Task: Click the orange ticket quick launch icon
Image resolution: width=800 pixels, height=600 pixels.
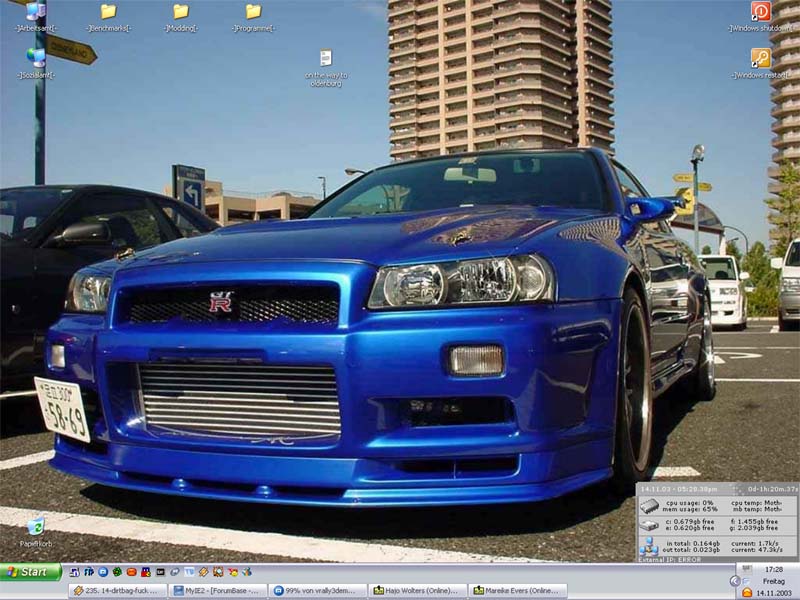Action: click(204, 572)
